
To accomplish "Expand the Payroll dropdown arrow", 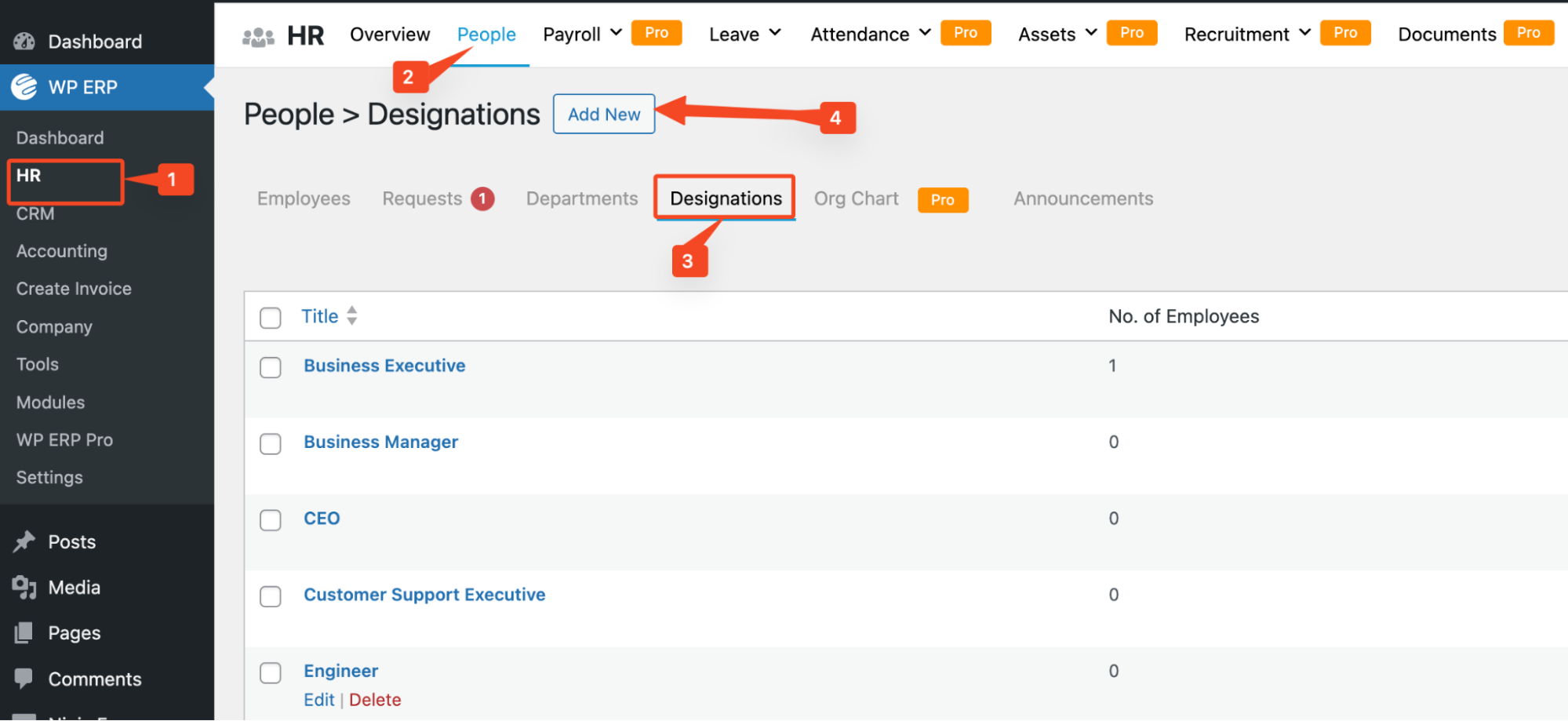I will point(616,33).
